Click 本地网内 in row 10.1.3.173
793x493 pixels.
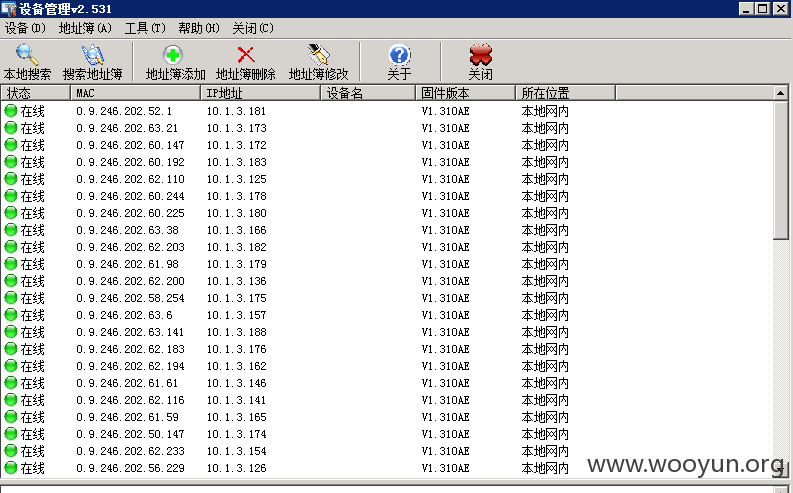pyautogui.click(x=545, y=128)
